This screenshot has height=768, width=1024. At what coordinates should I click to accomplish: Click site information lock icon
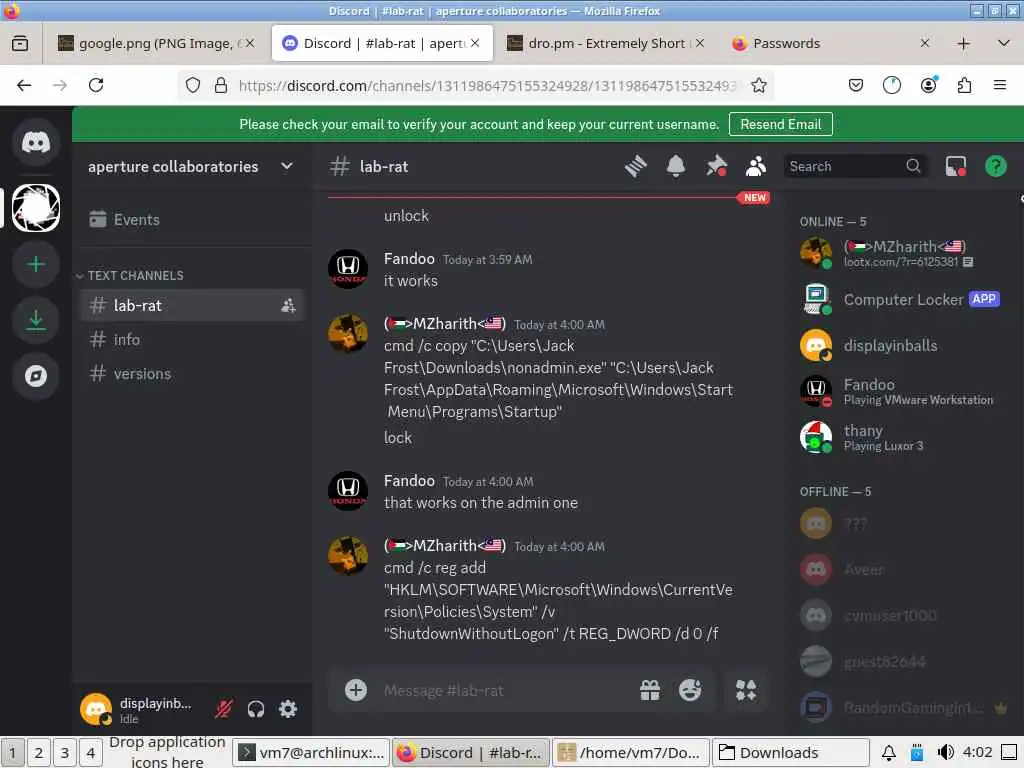[221, 86]
